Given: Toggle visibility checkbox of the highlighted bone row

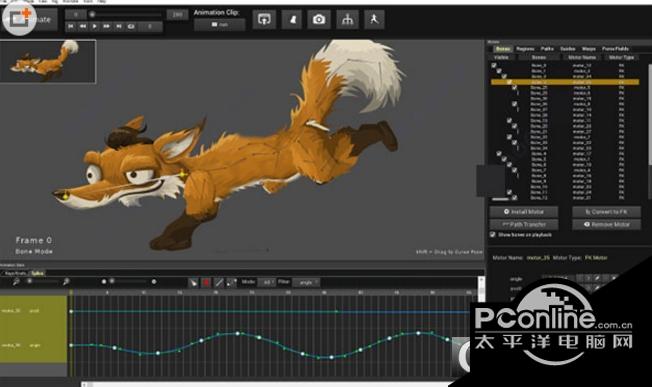Looking at the screenshot, I should tap(509, 82).
